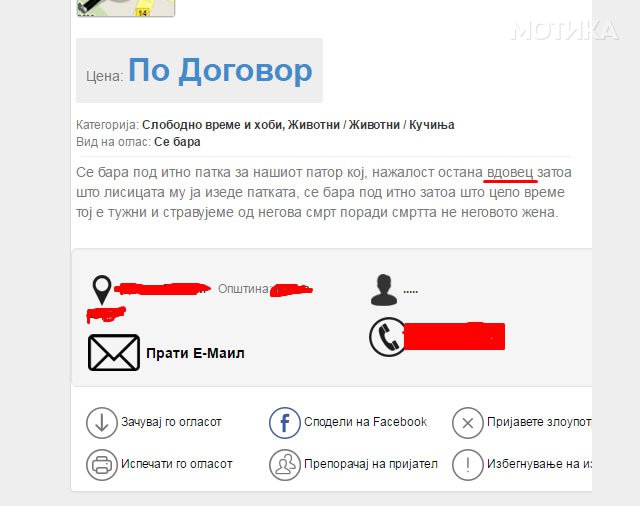
Task: Click the user silhouette icon
Action: (x=384, y=290)
